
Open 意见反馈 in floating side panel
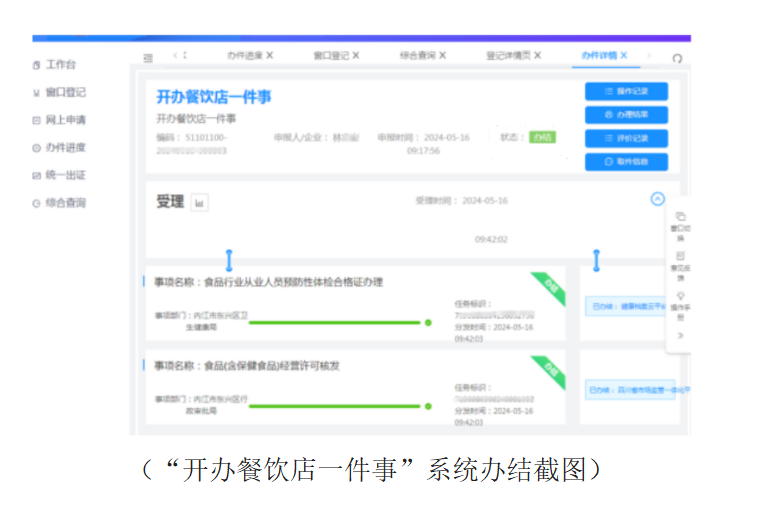680,267
